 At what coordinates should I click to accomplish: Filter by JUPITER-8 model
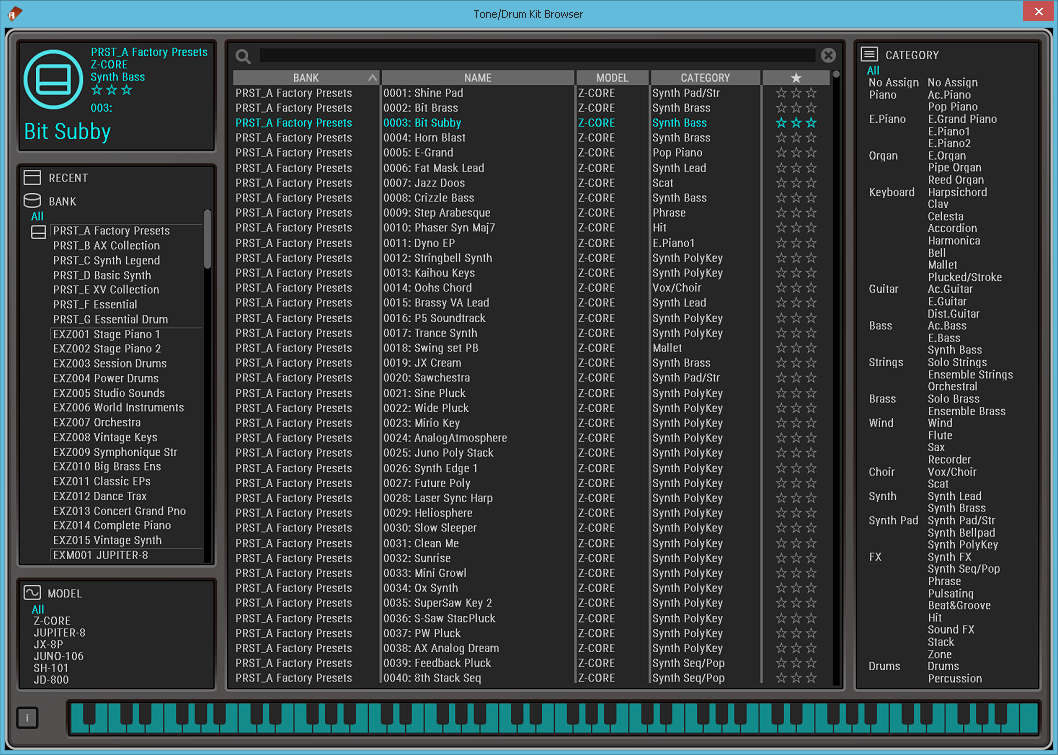click(59, 633)
